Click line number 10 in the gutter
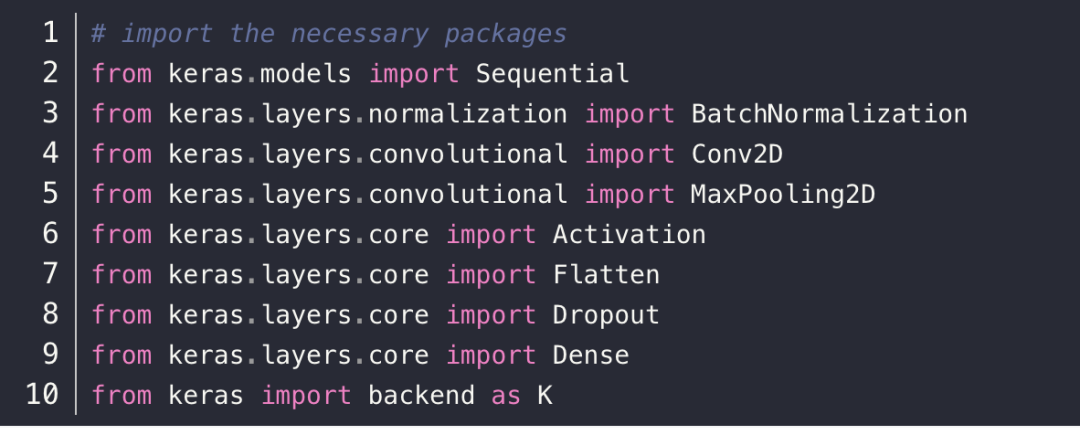 click(42, 395)
